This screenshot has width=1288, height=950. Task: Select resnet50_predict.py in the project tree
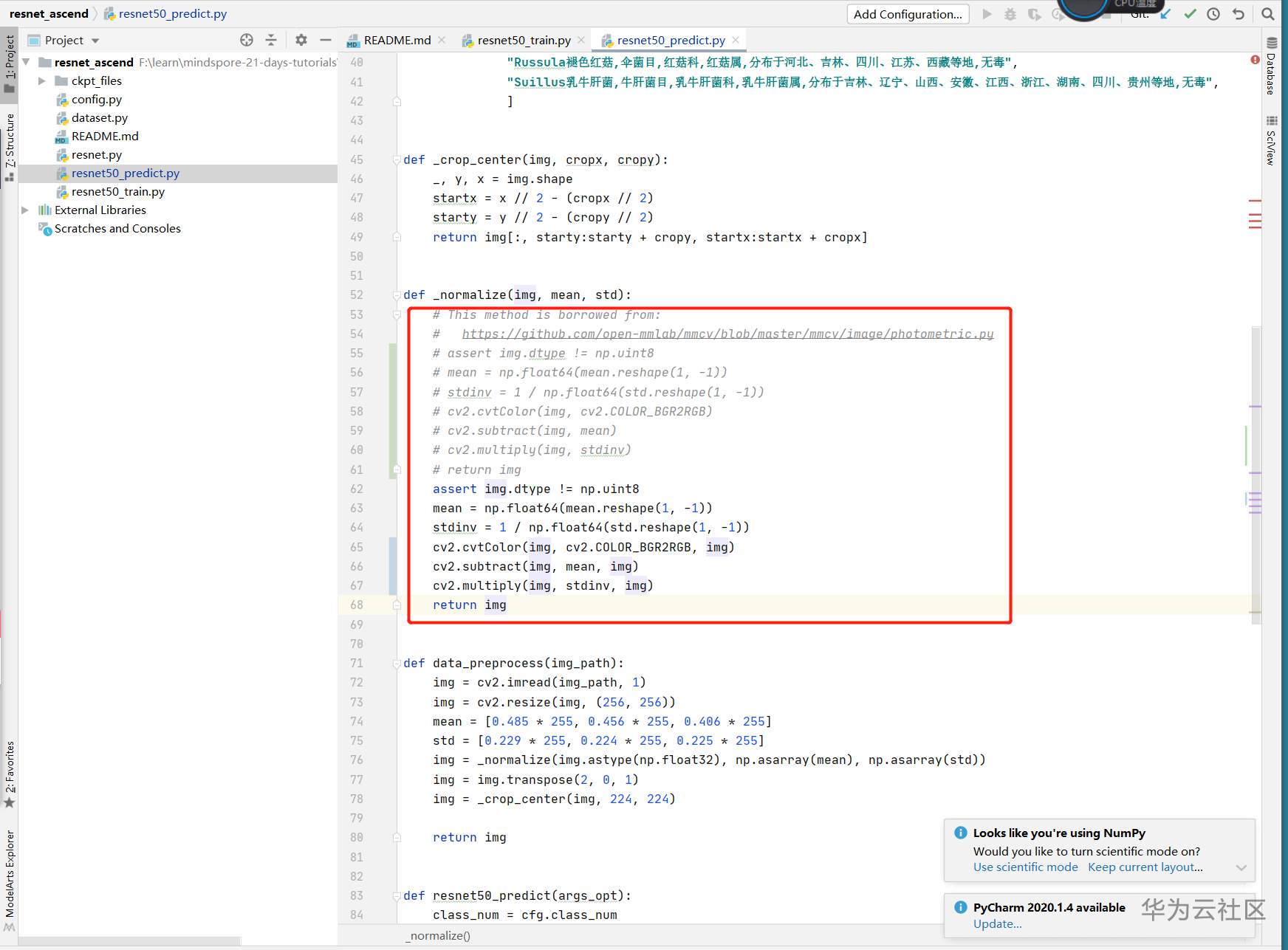pos(126,173)
